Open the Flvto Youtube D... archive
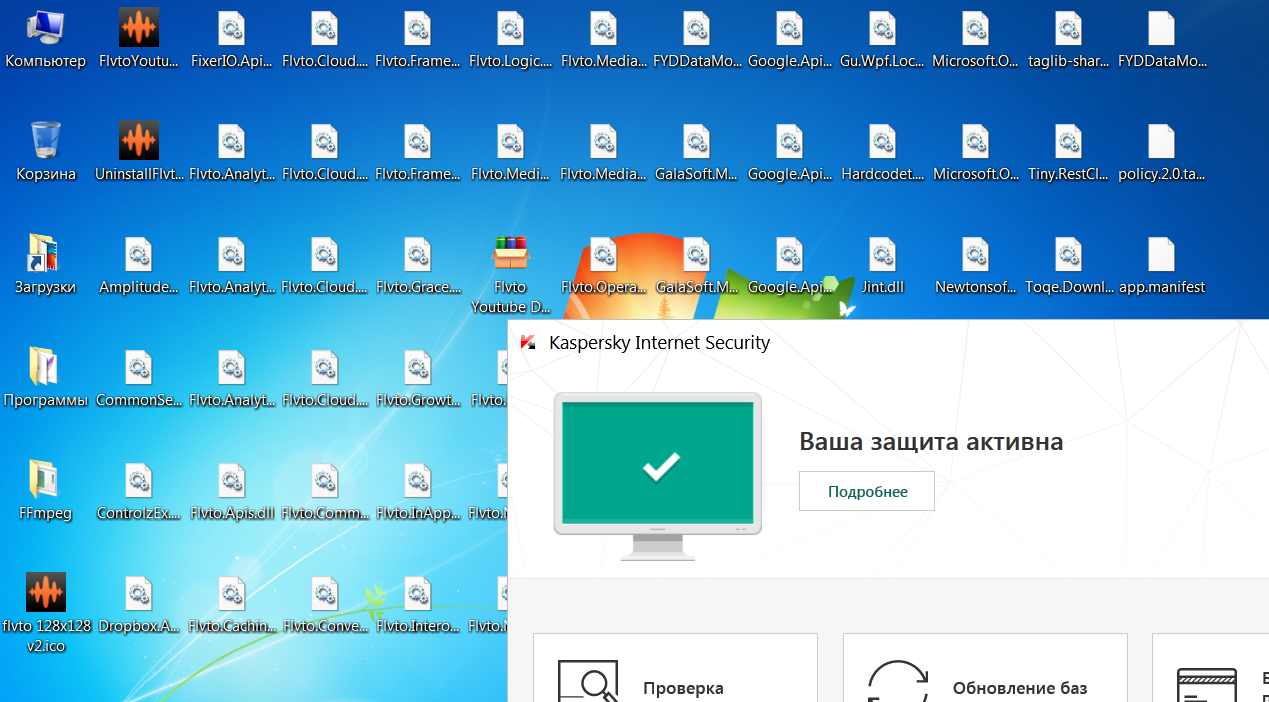 tap(510, 274)
